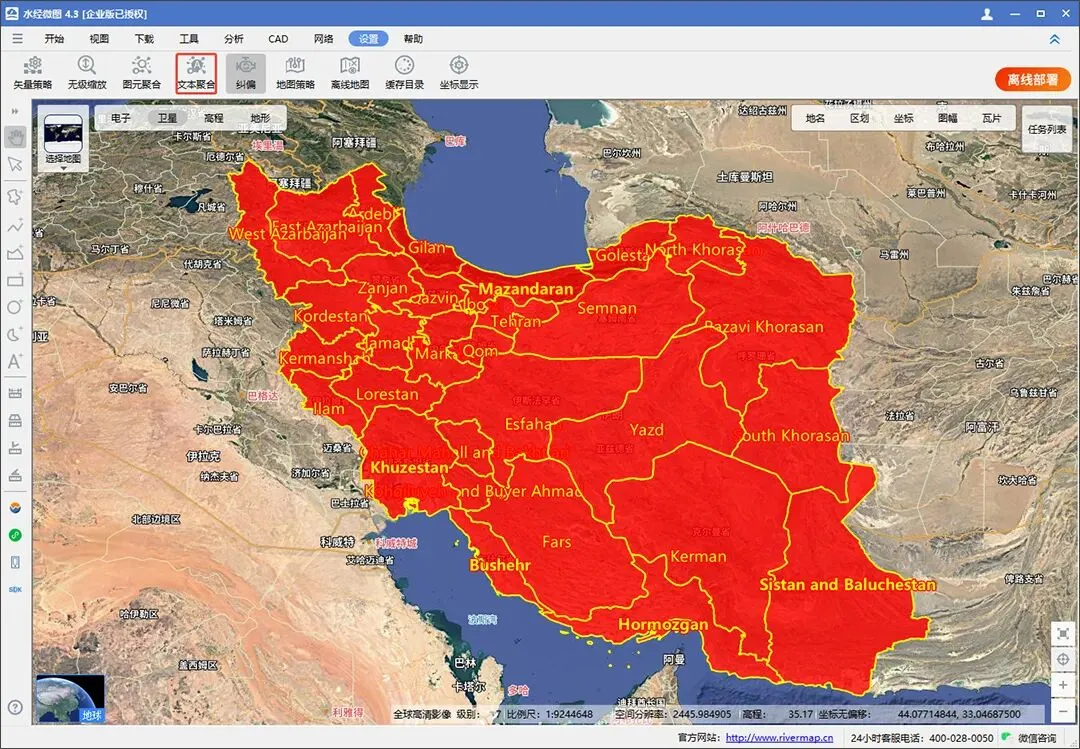1080x749 pixels.
Task: Select the text annotation A tool
Action: pyautogui.click(x=15, y=362)
